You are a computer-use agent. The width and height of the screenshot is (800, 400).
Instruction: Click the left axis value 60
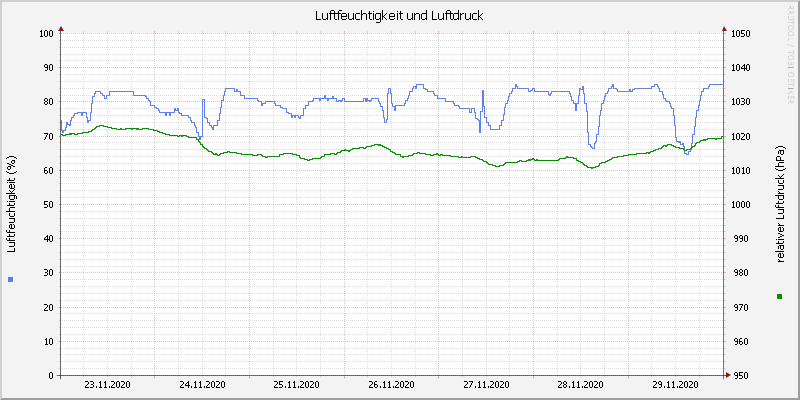[48, 170]
